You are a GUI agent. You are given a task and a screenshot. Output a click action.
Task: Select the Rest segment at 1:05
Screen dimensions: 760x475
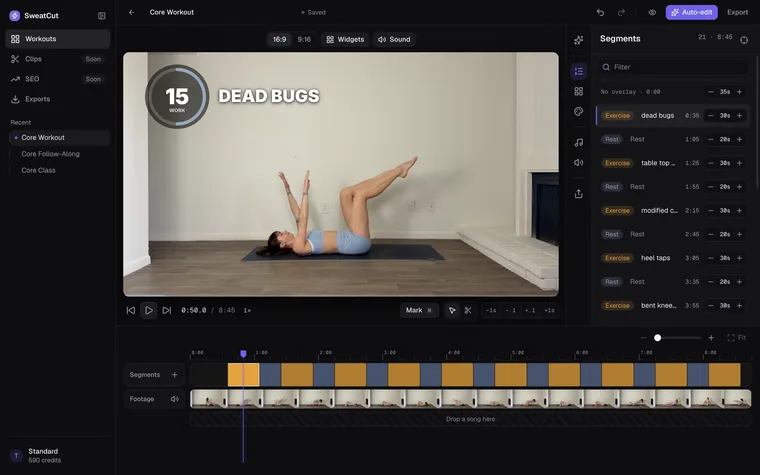point(673,140)
